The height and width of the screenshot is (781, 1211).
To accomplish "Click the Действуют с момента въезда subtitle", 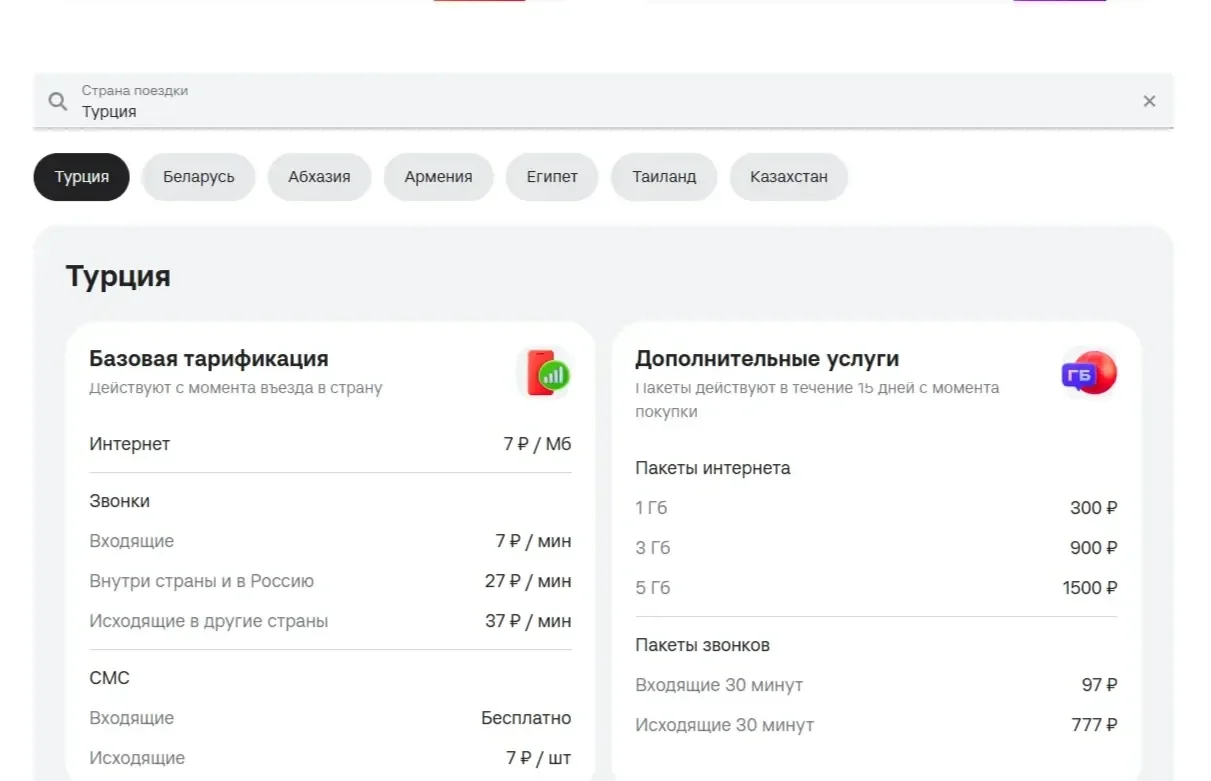I will tap(236, 388).
